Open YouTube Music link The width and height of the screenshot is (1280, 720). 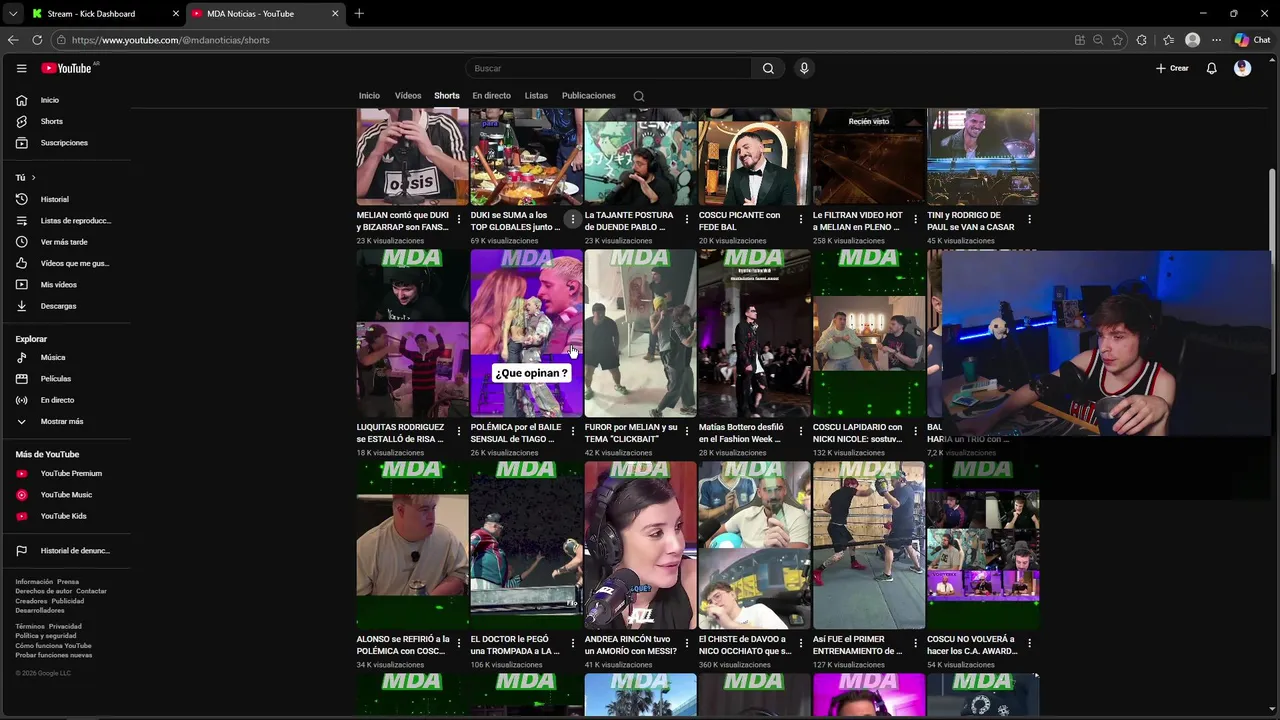click(x=65, y=494)
